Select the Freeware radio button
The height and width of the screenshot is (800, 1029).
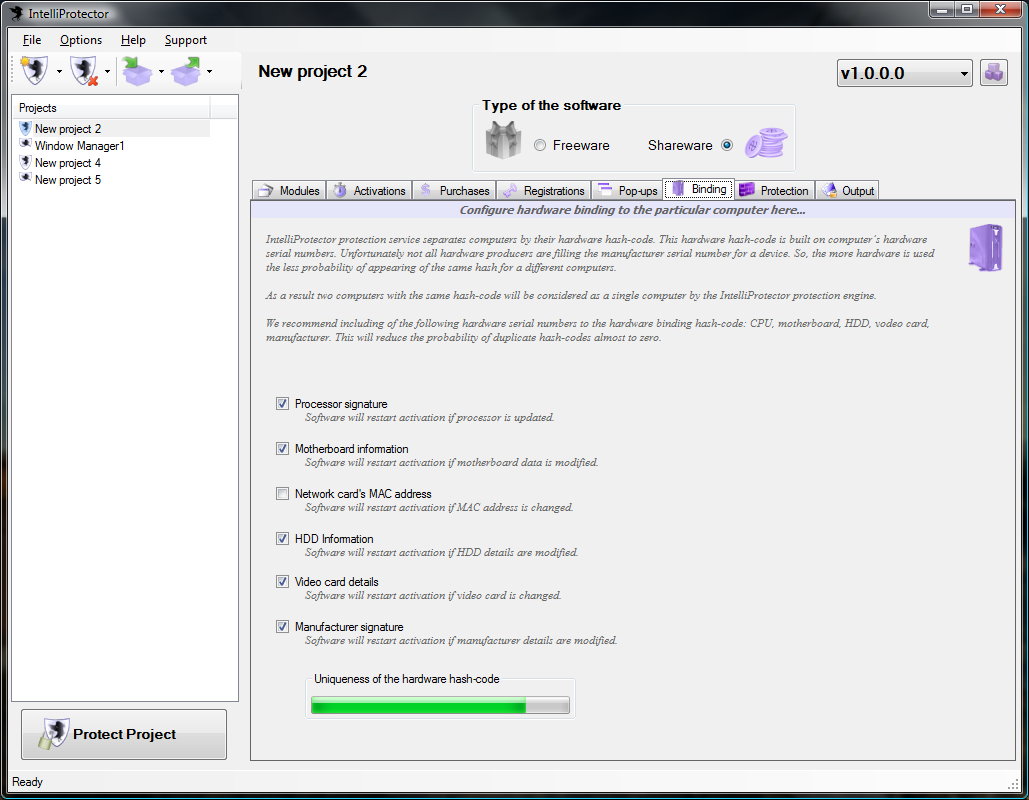tap(539, 145)
